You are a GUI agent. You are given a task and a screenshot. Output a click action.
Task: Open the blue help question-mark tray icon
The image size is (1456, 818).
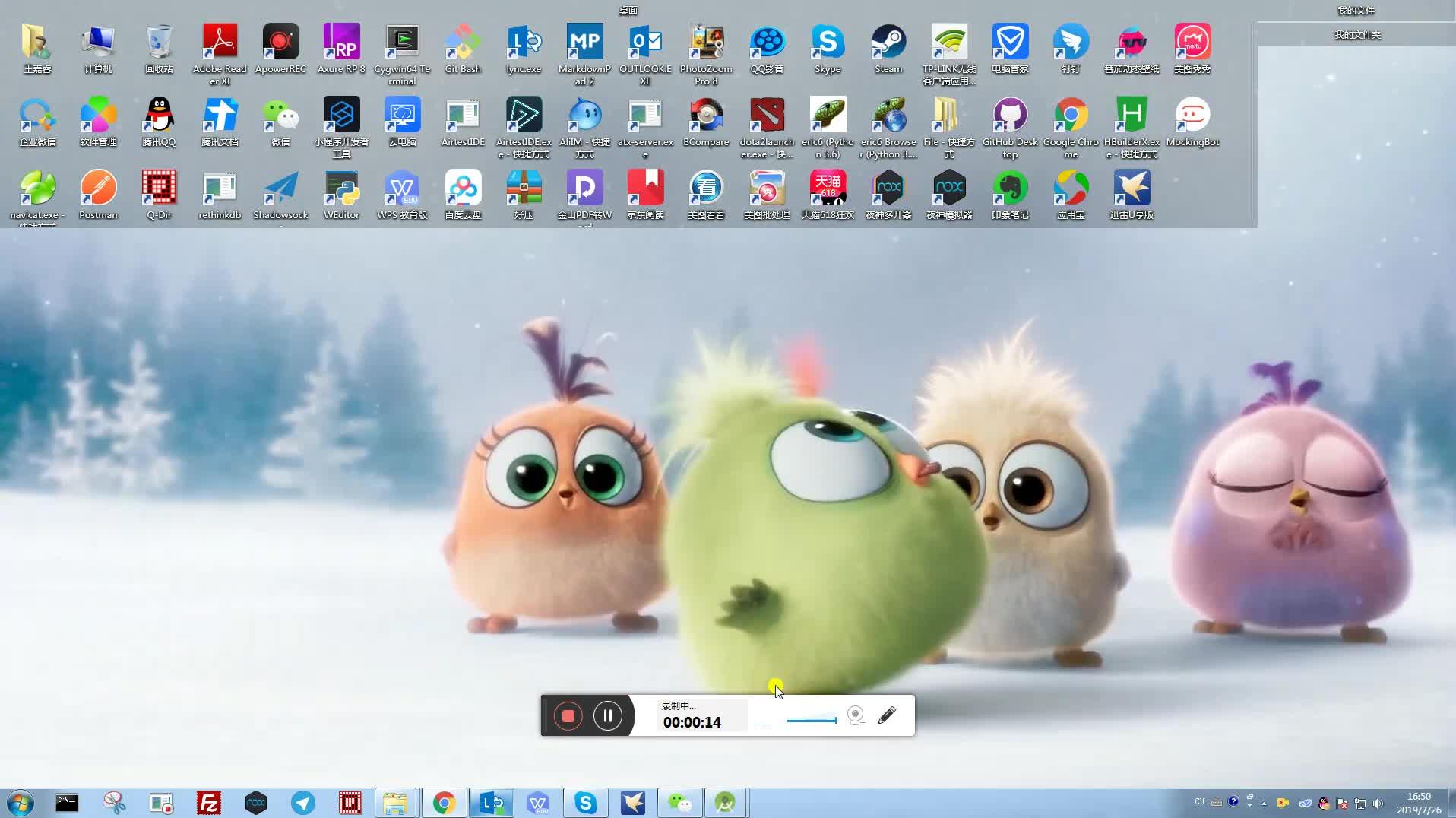tap(1233, 802)
